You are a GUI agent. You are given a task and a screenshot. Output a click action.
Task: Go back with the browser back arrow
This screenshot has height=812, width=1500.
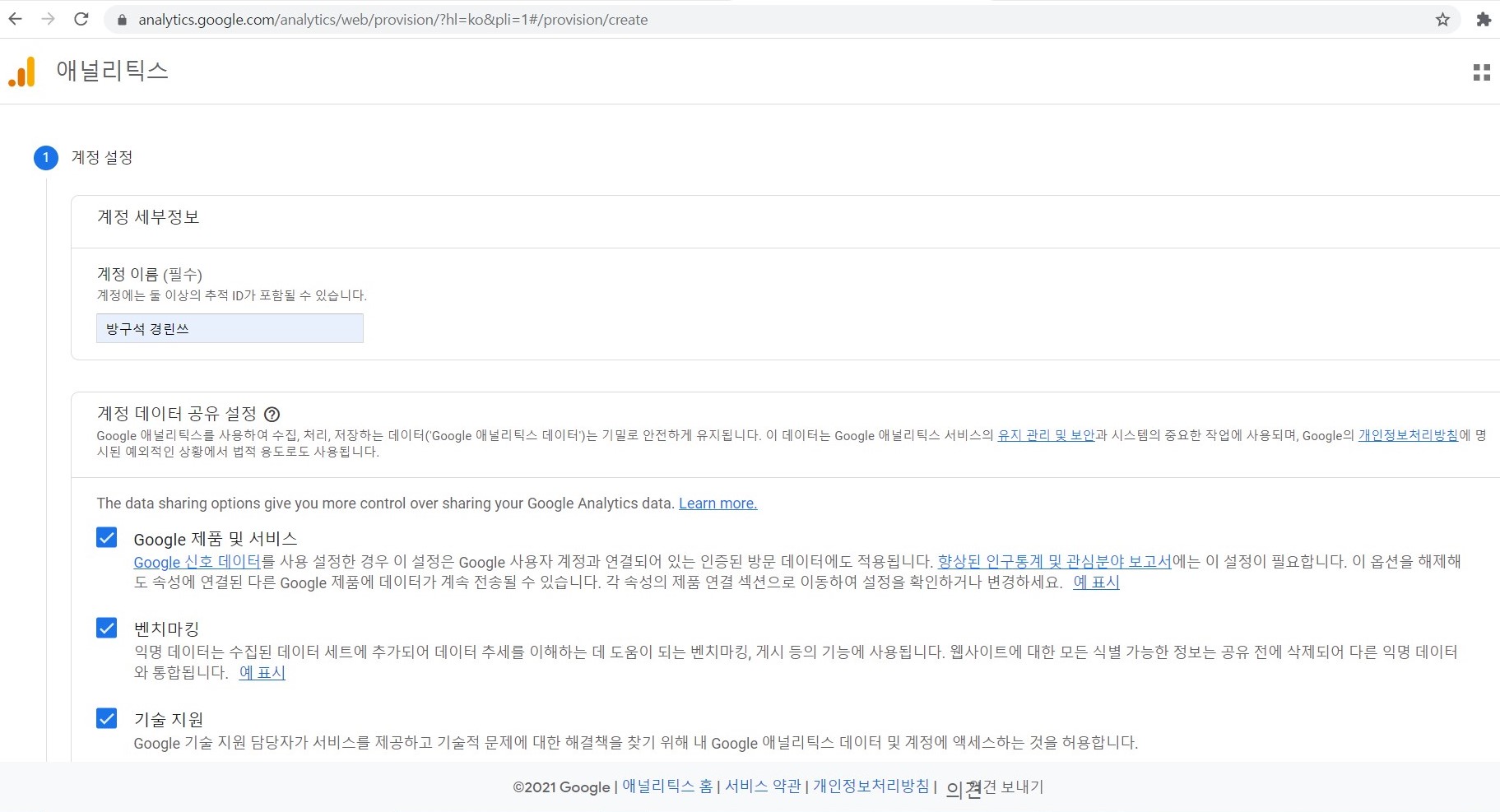(15, 19)
